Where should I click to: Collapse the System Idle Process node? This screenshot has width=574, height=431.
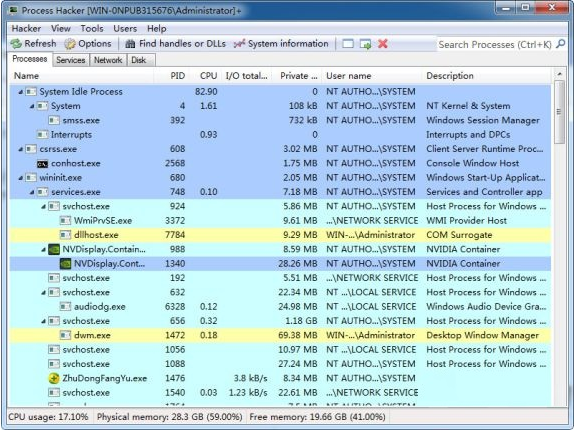(20, 92)
